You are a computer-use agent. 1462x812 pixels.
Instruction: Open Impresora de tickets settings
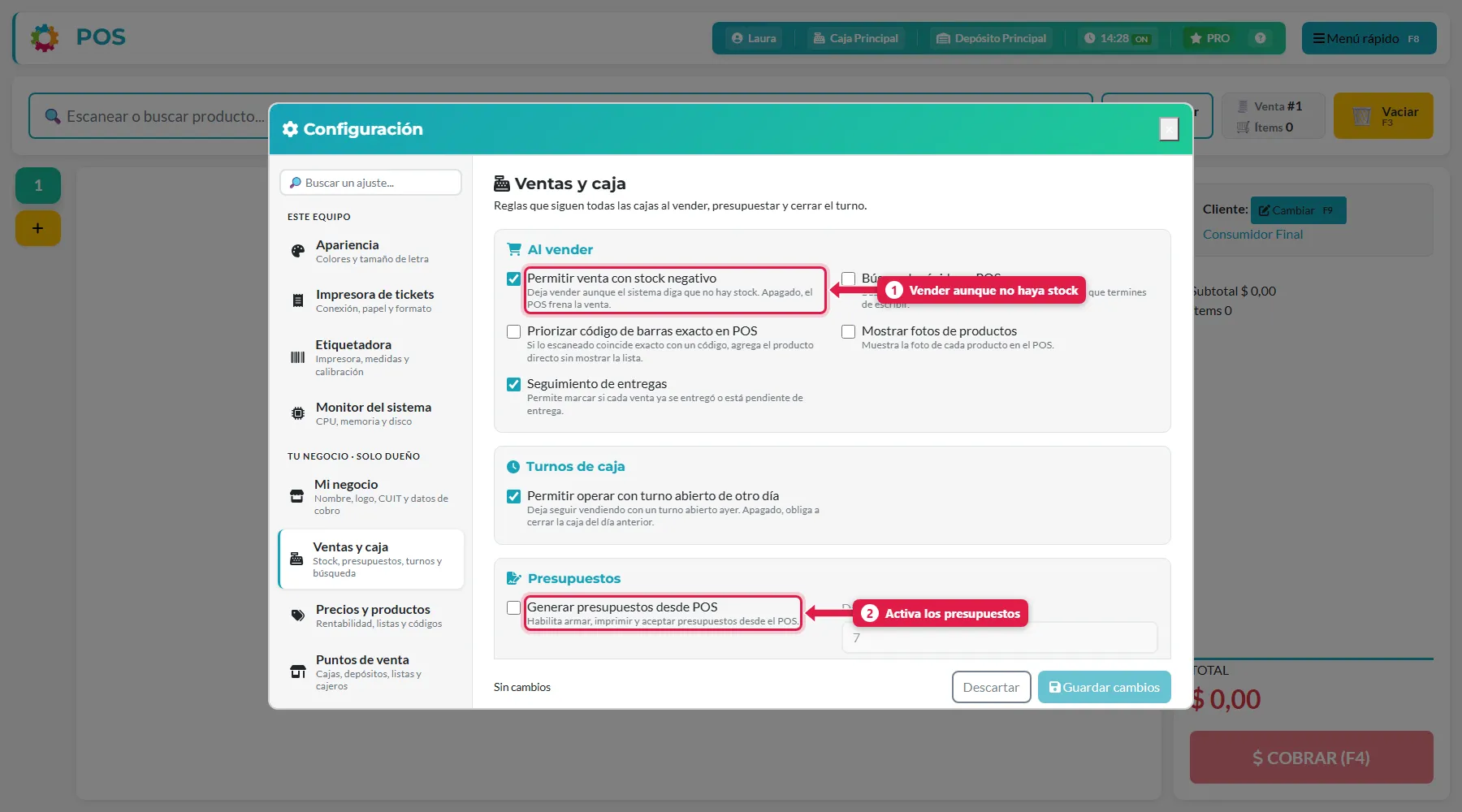coord(371,301)
